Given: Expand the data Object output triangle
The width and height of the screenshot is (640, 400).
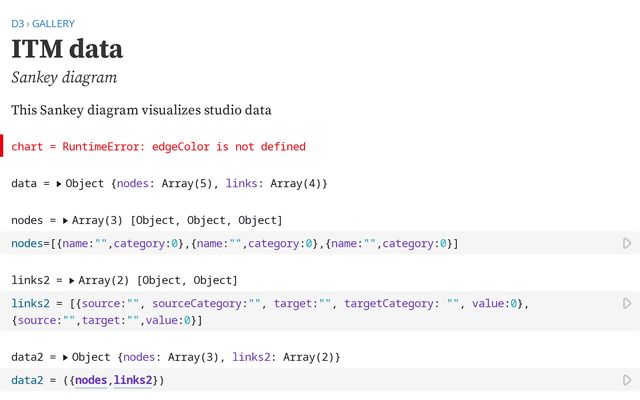Looking at the screenshot, I should point(59,184).
